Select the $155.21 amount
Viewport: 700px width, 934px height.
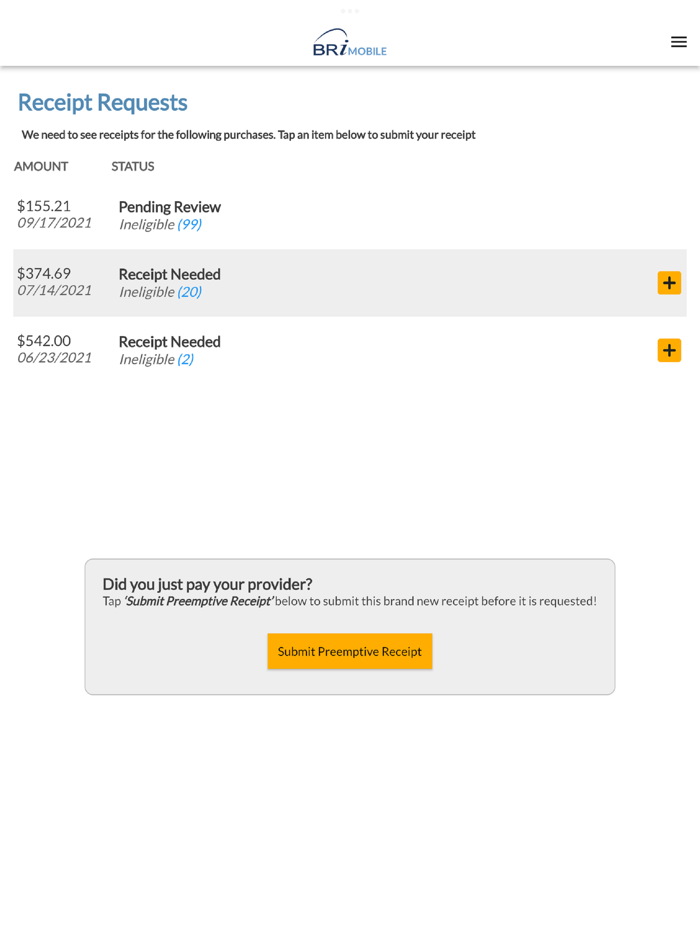click(x=44, y=206)
